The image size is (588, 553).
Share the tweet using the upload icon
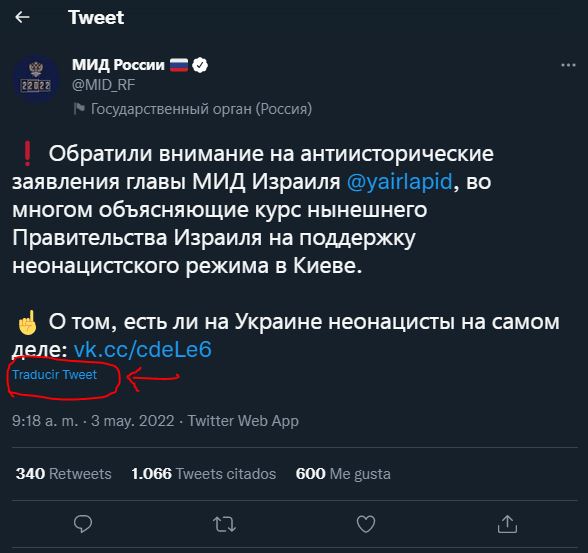point(507,524)
